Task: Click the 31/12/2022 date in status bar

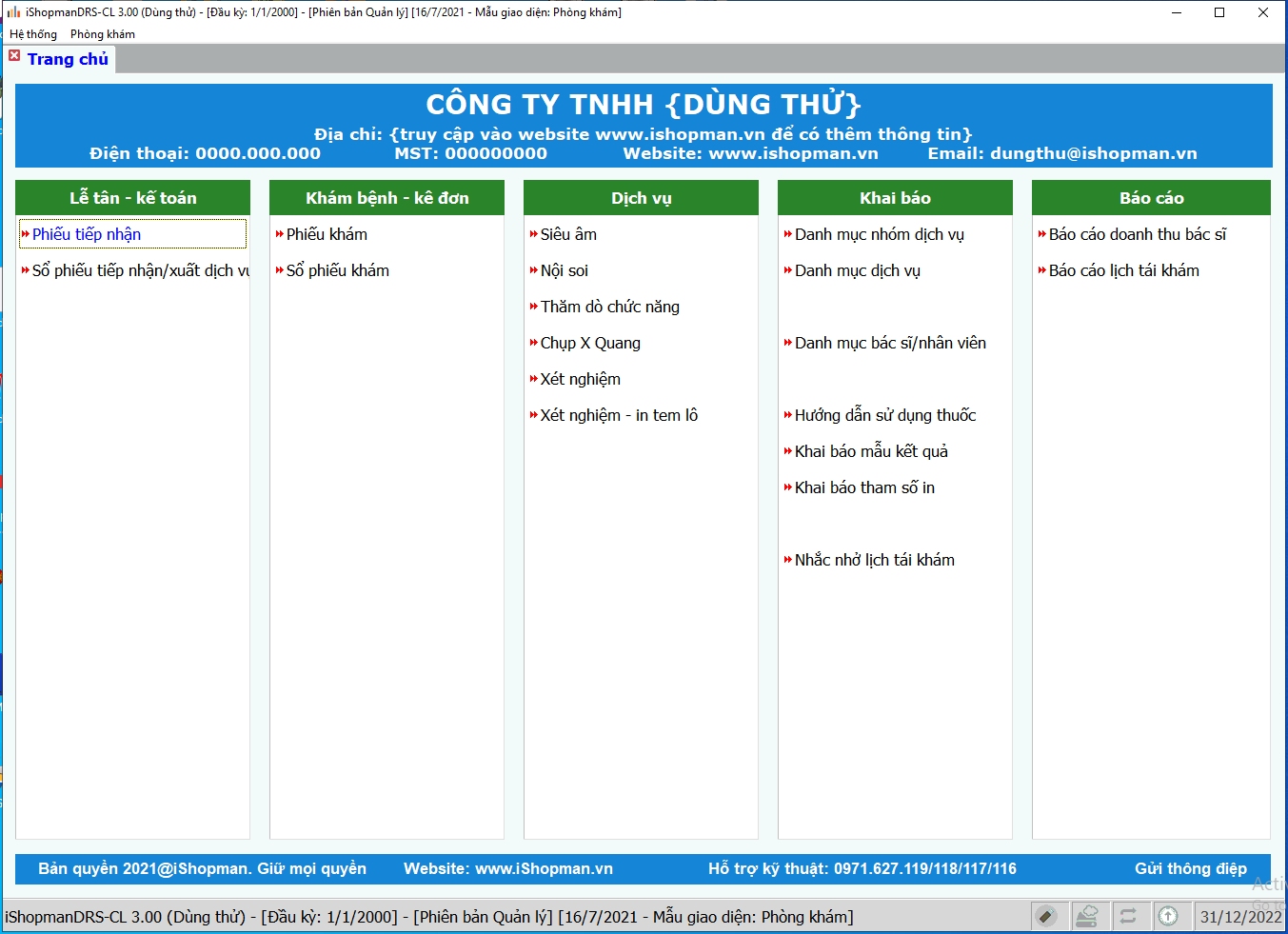Action: point(1240,917)
